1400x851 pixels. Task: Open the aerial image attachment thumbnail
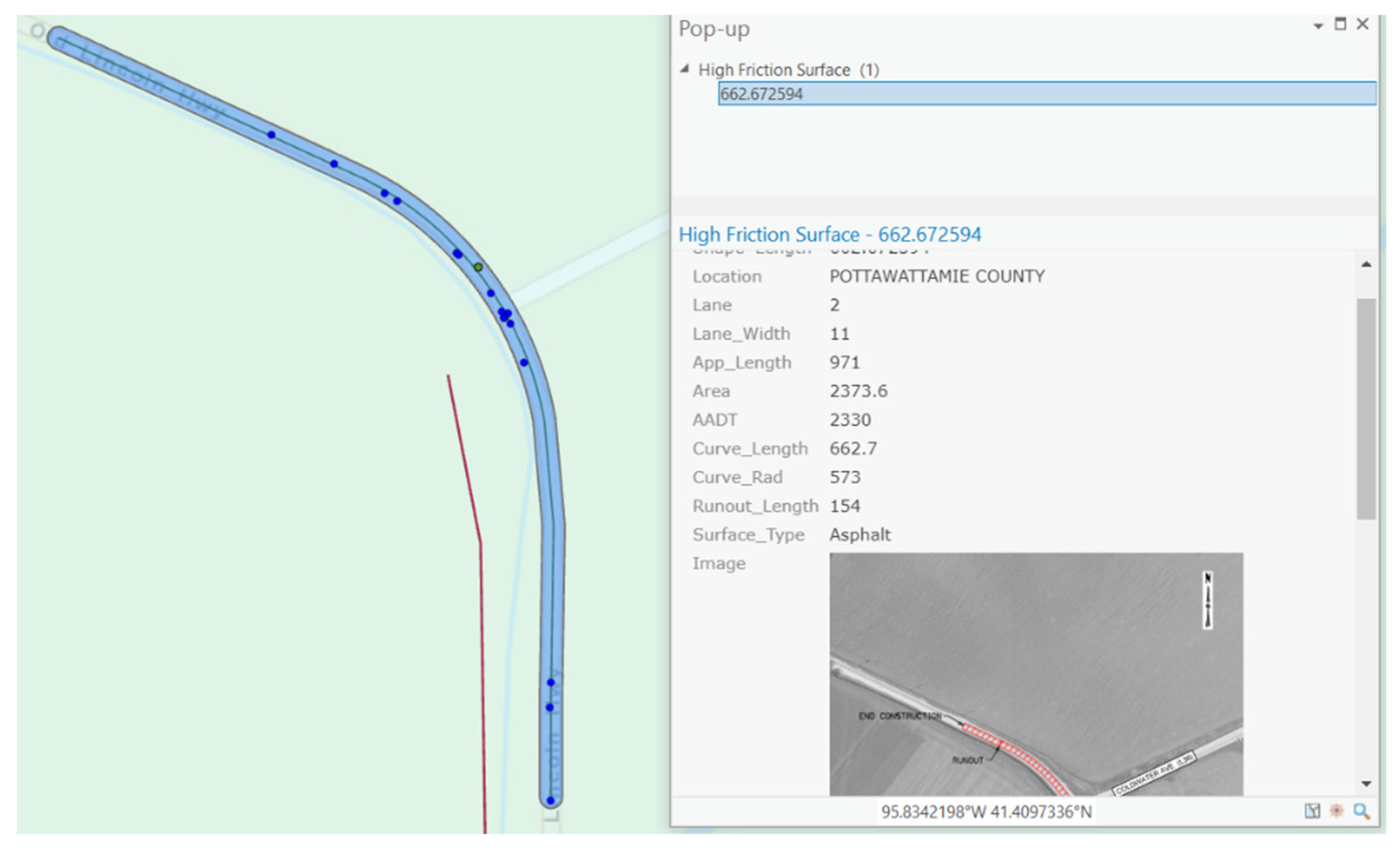point(1036,674)
